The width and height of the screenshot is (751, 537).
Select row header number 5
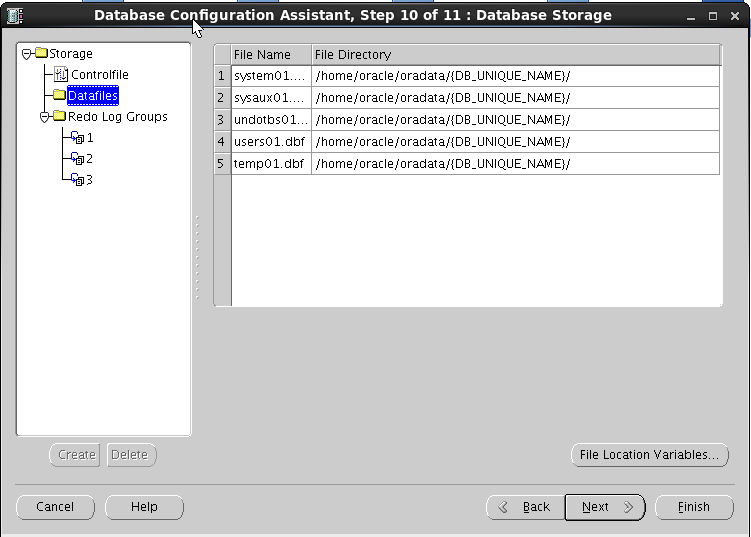coord(222,164)
